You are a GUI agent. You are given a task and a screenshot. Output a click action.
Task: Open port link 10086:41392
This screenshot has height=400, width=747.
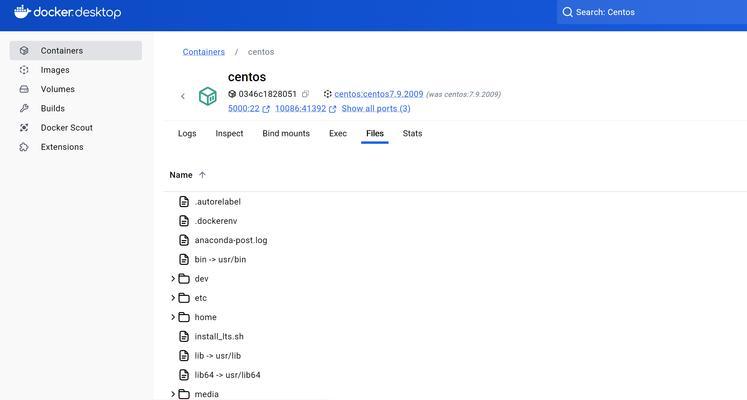tap(301, 109)
